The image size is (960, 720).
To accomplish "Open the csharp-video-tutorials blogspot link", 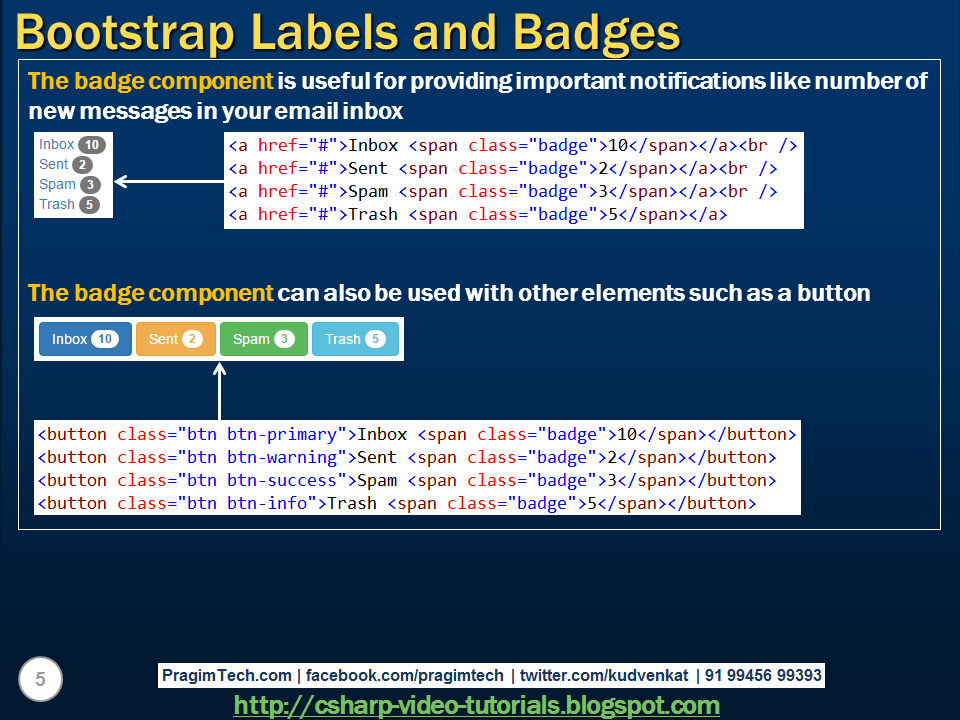I will click(x=480, y=704).
